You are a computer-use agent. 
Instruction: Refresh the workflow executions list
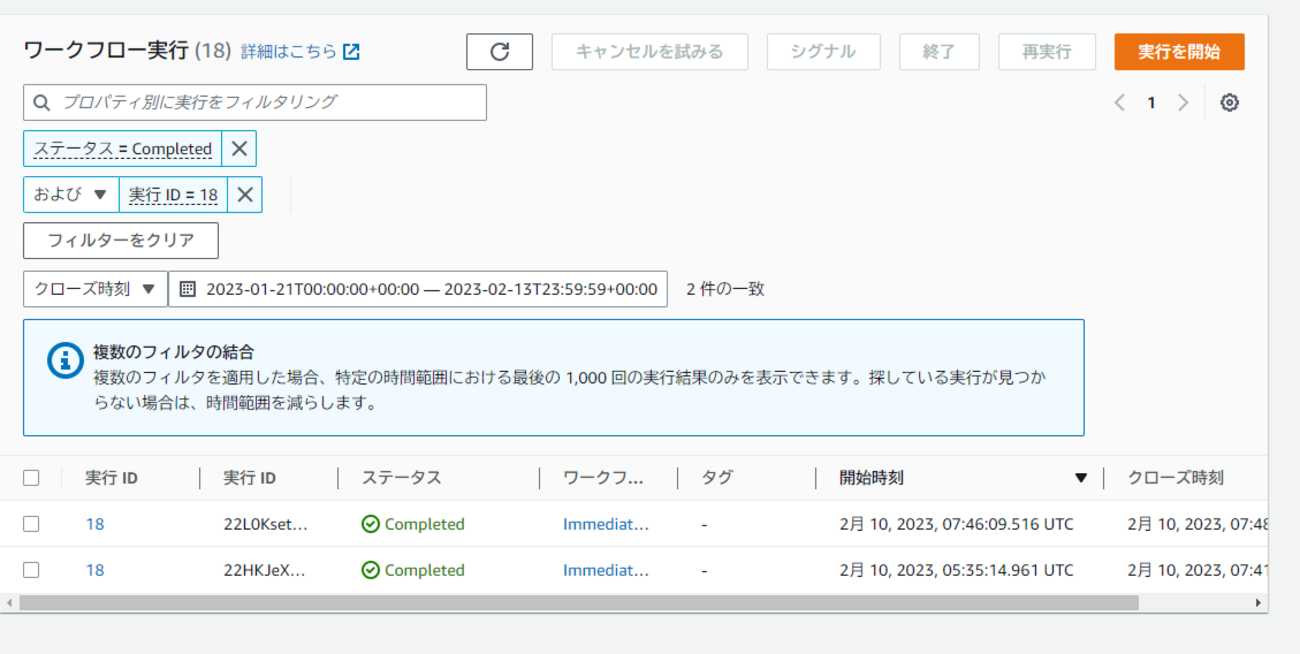(x=499, y=51)
